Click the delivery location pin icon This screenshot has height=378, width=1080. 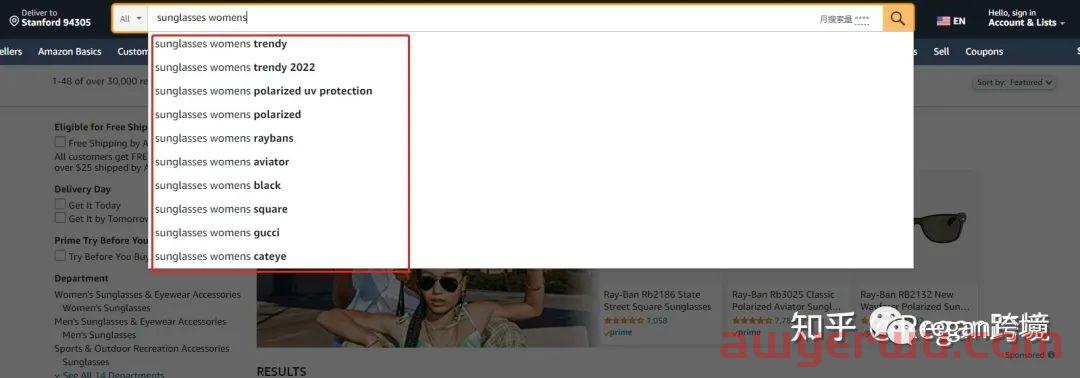click(x=14, y=21)
